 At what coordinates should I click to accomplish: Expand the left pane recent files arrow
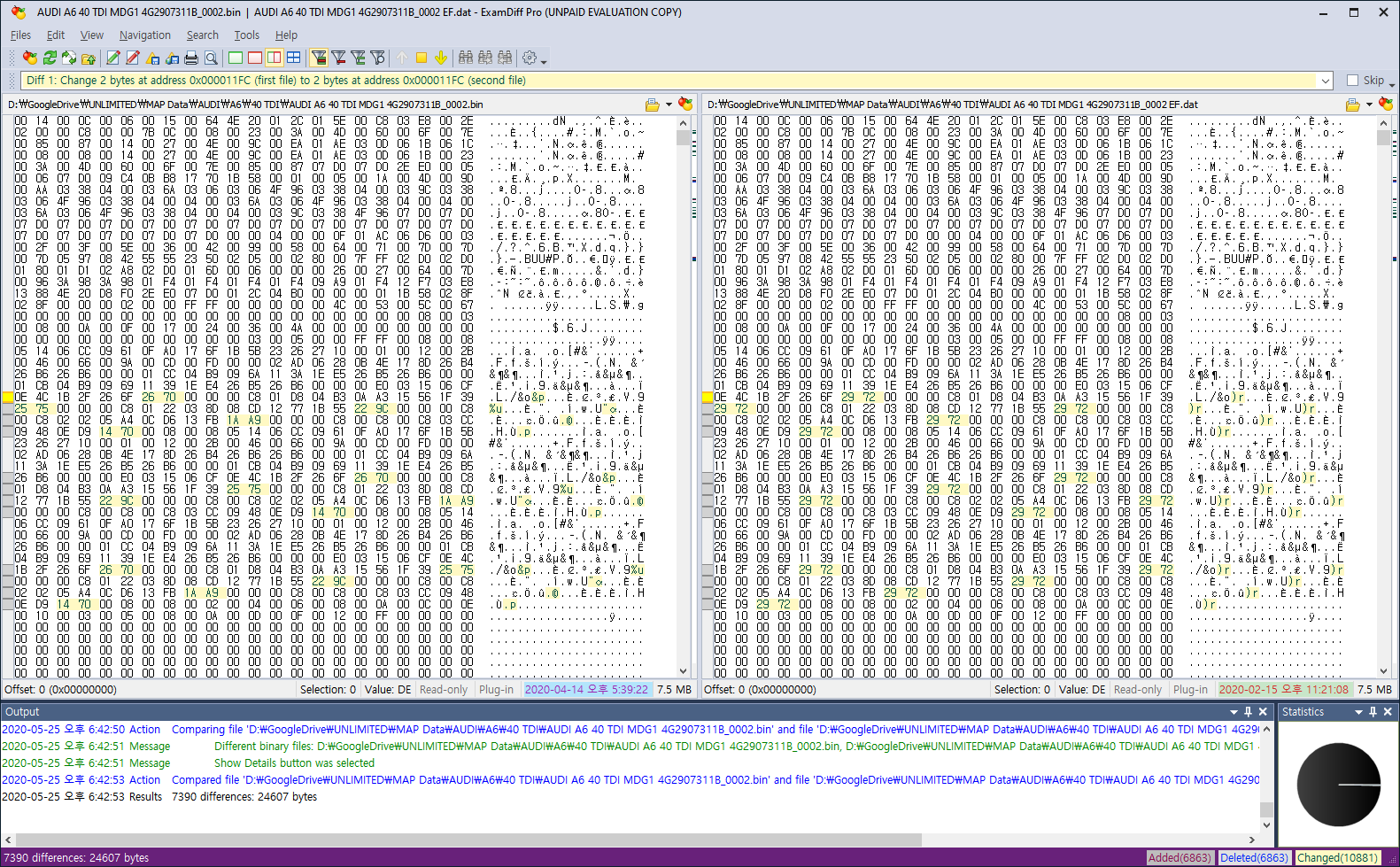[x=669, y=105]
